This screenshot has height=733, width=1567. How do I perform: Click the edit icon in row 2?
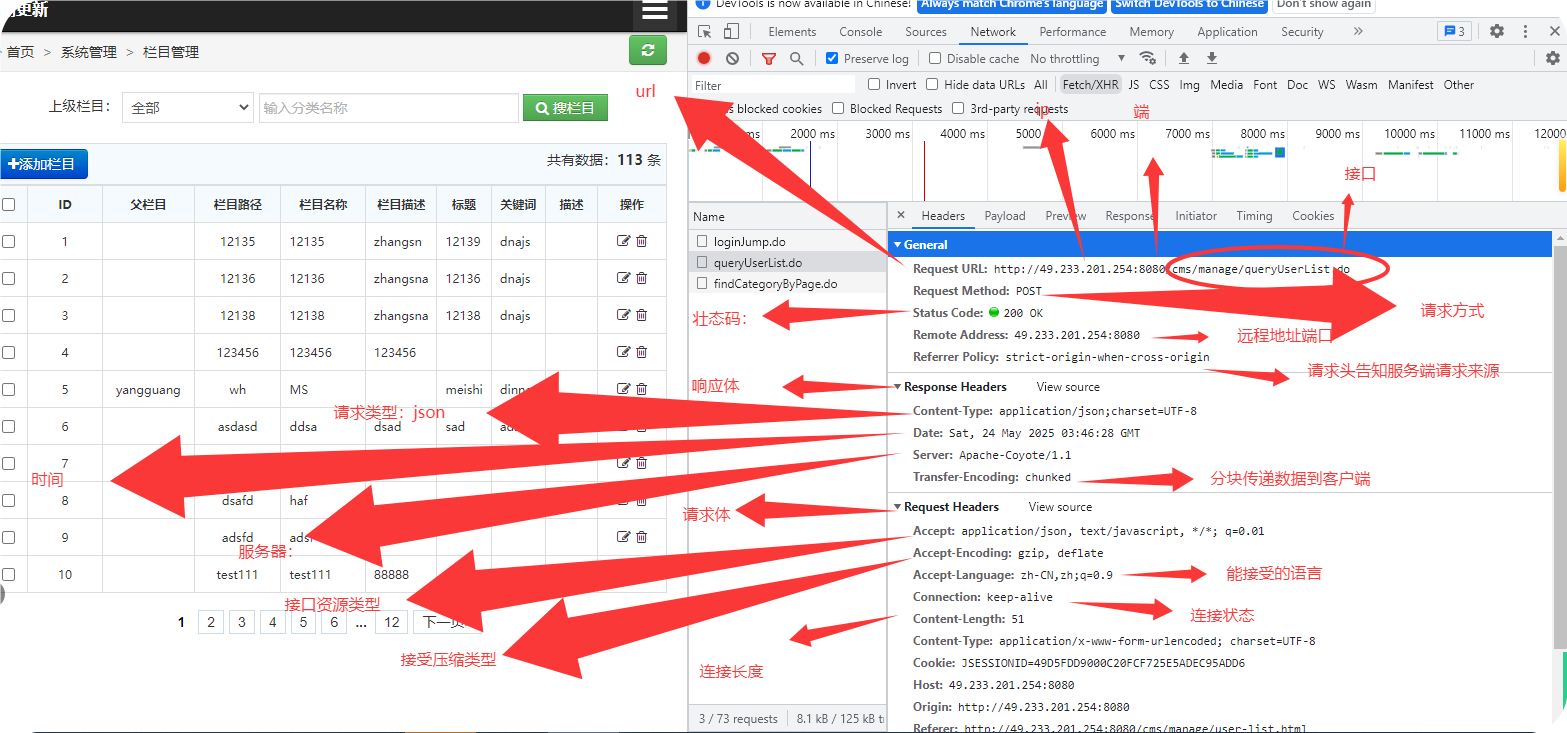pyautogui.click(x=624, y=278)
